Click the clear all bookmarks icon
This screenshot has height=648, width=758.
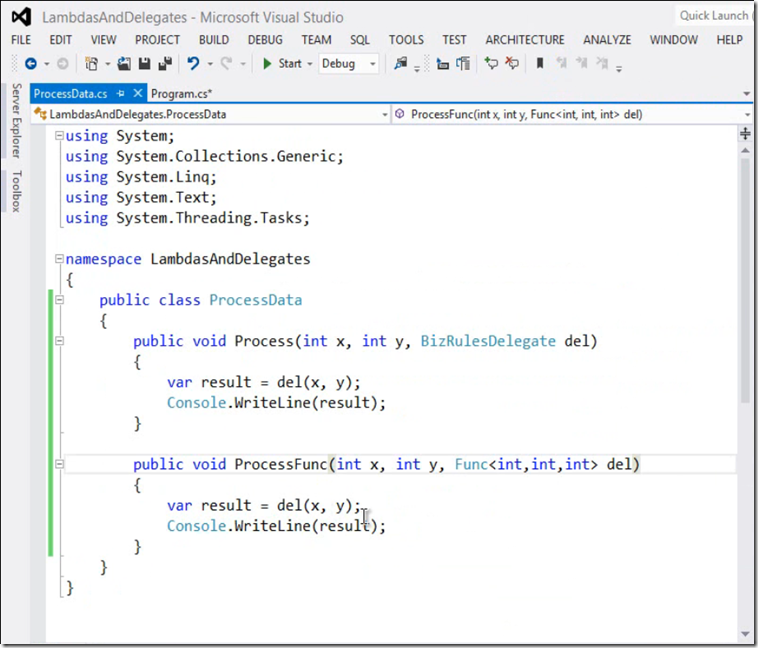pos(602,63)
